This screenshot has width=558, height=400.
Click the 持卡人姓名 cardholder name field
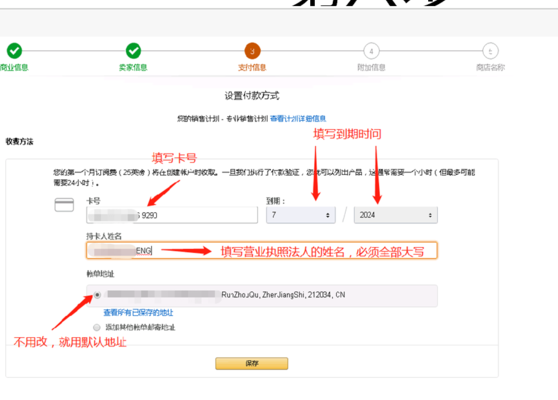(262, 251)
